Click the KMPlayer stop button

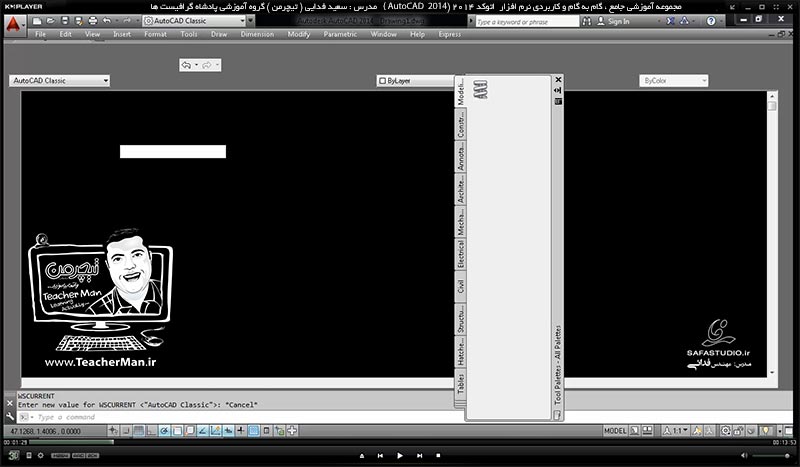point(438,455)
